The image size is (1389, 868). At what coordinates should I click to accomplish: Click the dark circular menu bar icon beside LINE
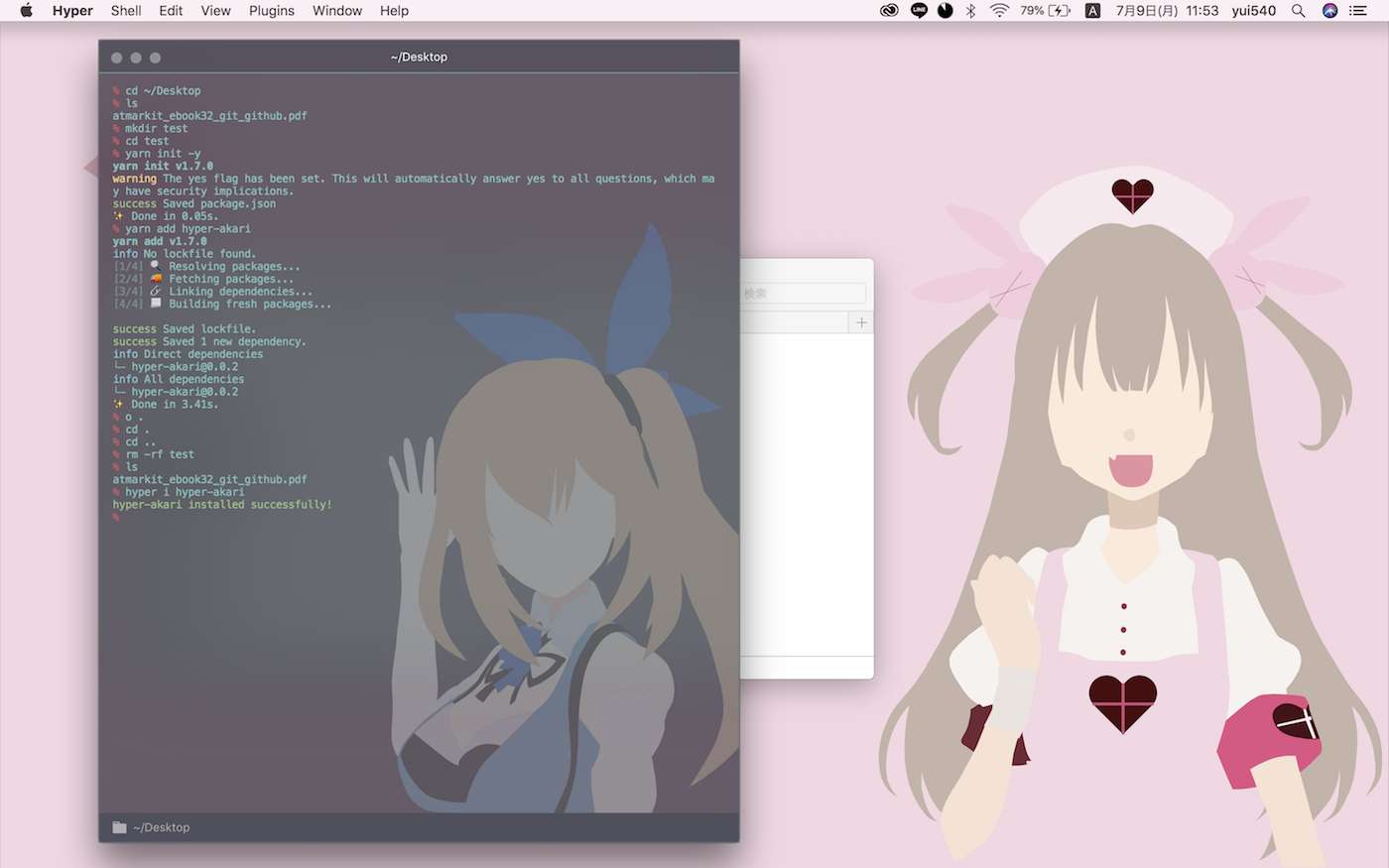tap(946, 11)
